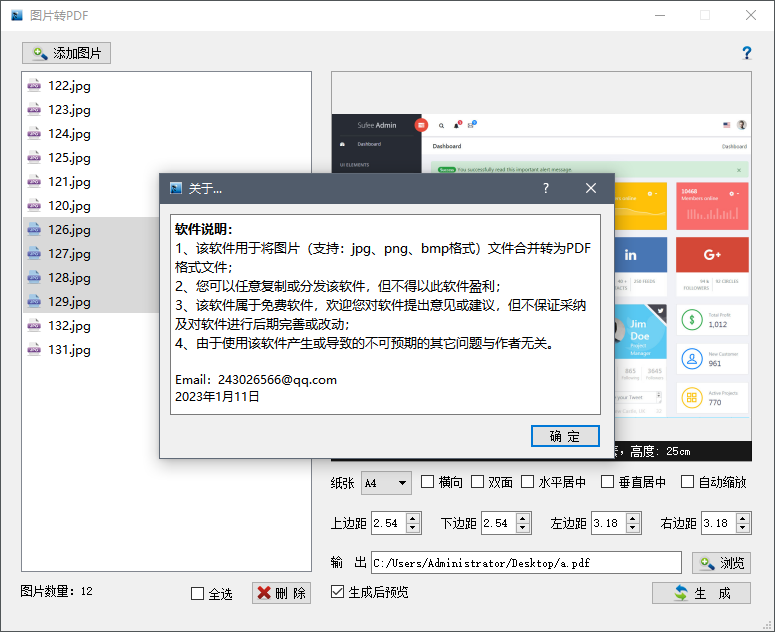Select 131.jpg file name in list

coord(69,349)
